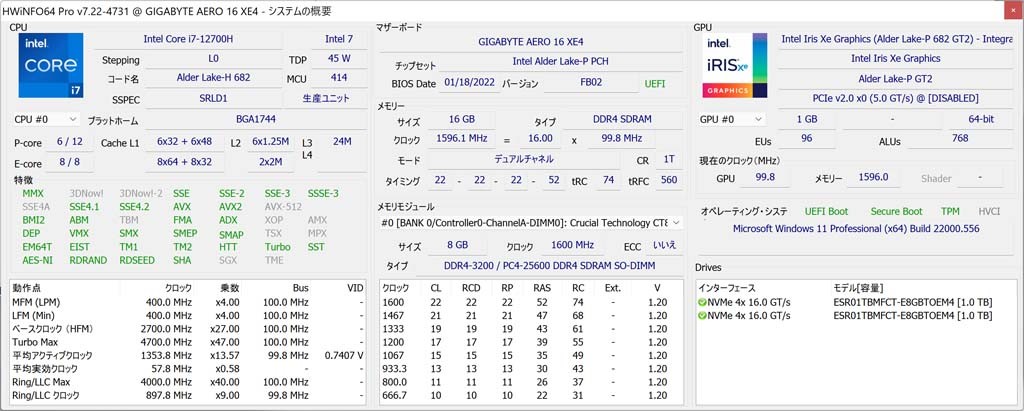Screen dimensions: 1024x411
Task: Click the RAS column header in timings table
Action: pyautogui.click(x=541, y=288)
